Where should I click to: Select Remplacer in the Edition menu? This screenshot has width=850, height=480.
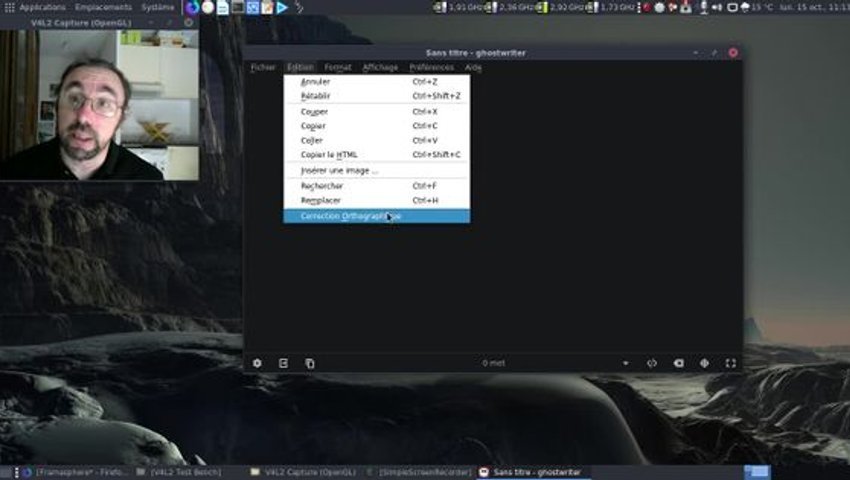click(x=377, y=200)
